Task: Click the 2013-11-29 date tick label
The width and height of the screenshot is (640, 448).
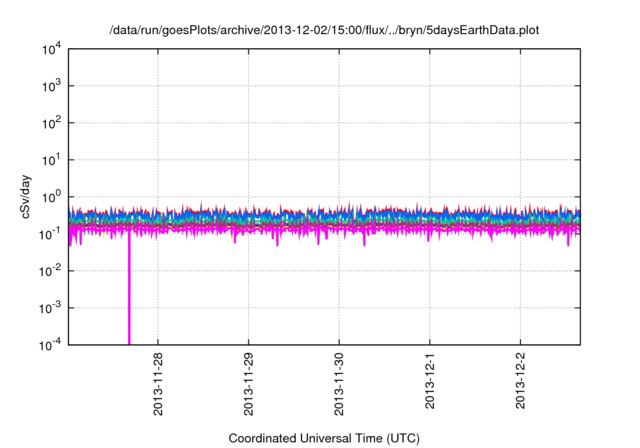Action: tap(249, 384)
